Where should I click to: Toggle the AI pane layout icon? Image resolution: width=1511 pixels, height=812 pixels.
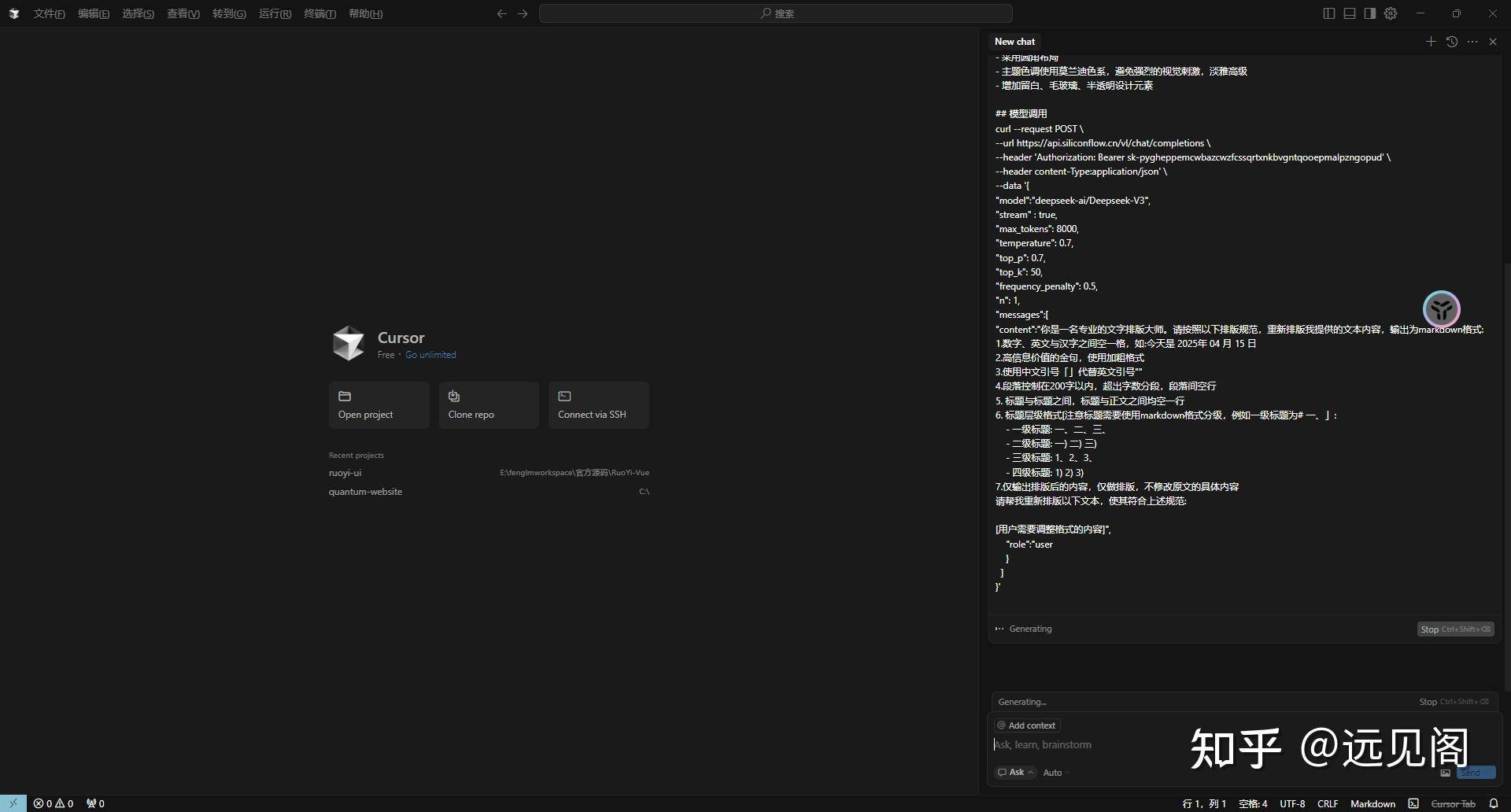pos(1370,13)
